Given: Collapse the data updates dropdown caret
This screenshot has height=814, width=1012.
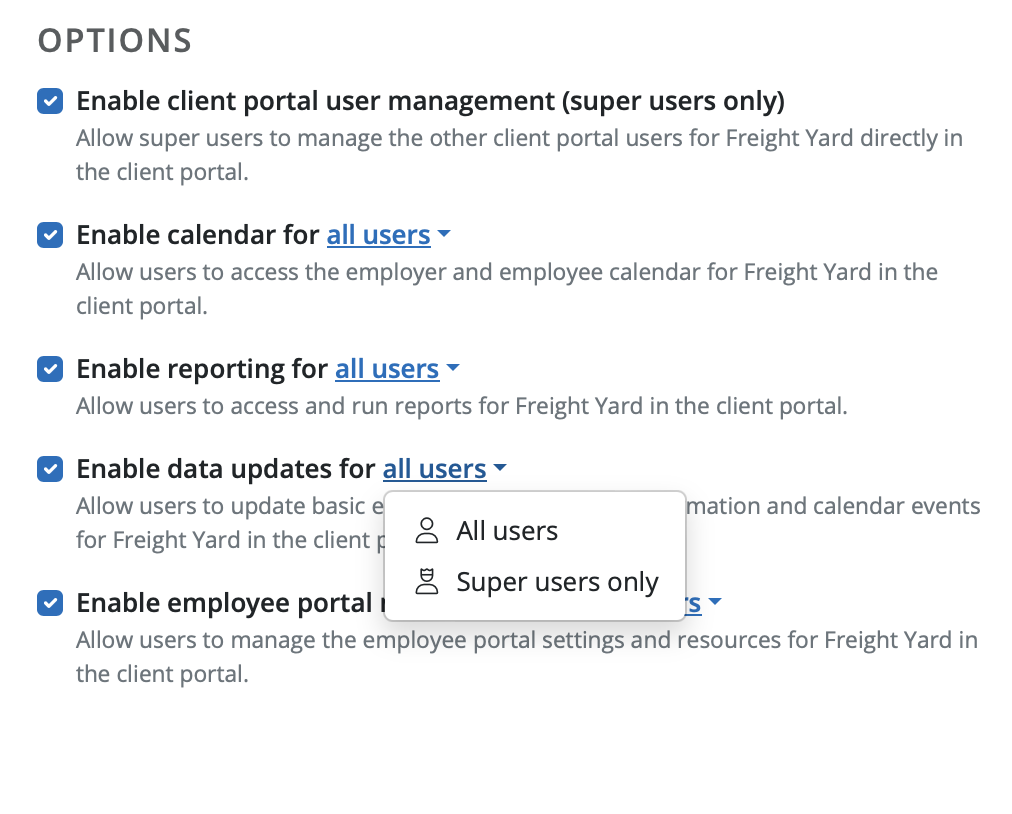Looking at the screenshot, I should click(501, 469).
